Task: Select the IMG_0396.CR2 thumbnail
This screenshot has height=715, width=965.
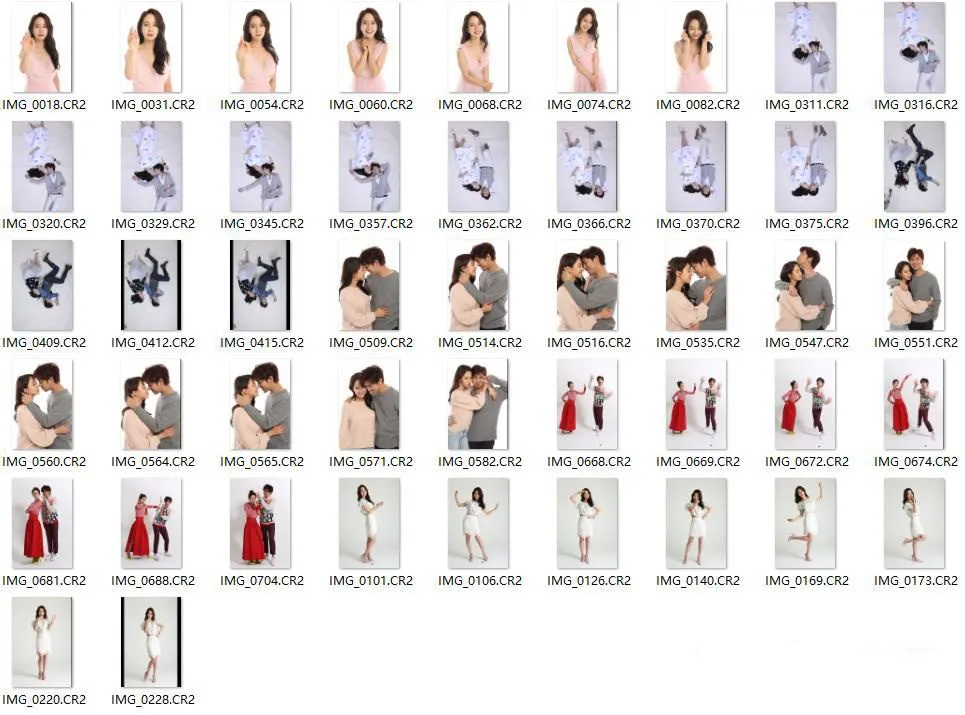Action: (914, 166)
